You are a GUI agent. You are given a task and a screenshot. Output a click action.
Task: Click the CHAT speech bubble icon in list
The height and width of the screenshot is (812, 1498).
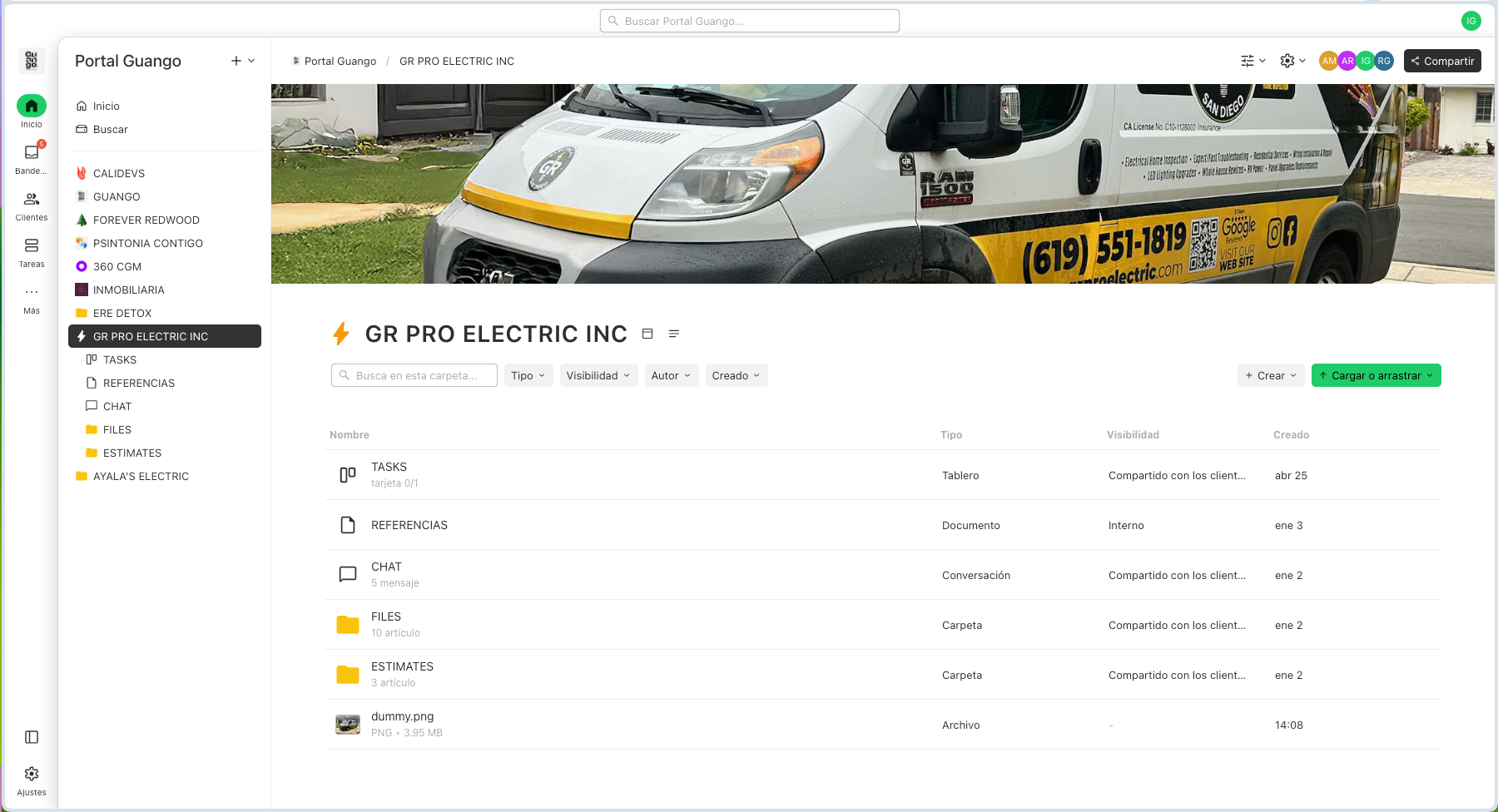(x=348, y=575)
